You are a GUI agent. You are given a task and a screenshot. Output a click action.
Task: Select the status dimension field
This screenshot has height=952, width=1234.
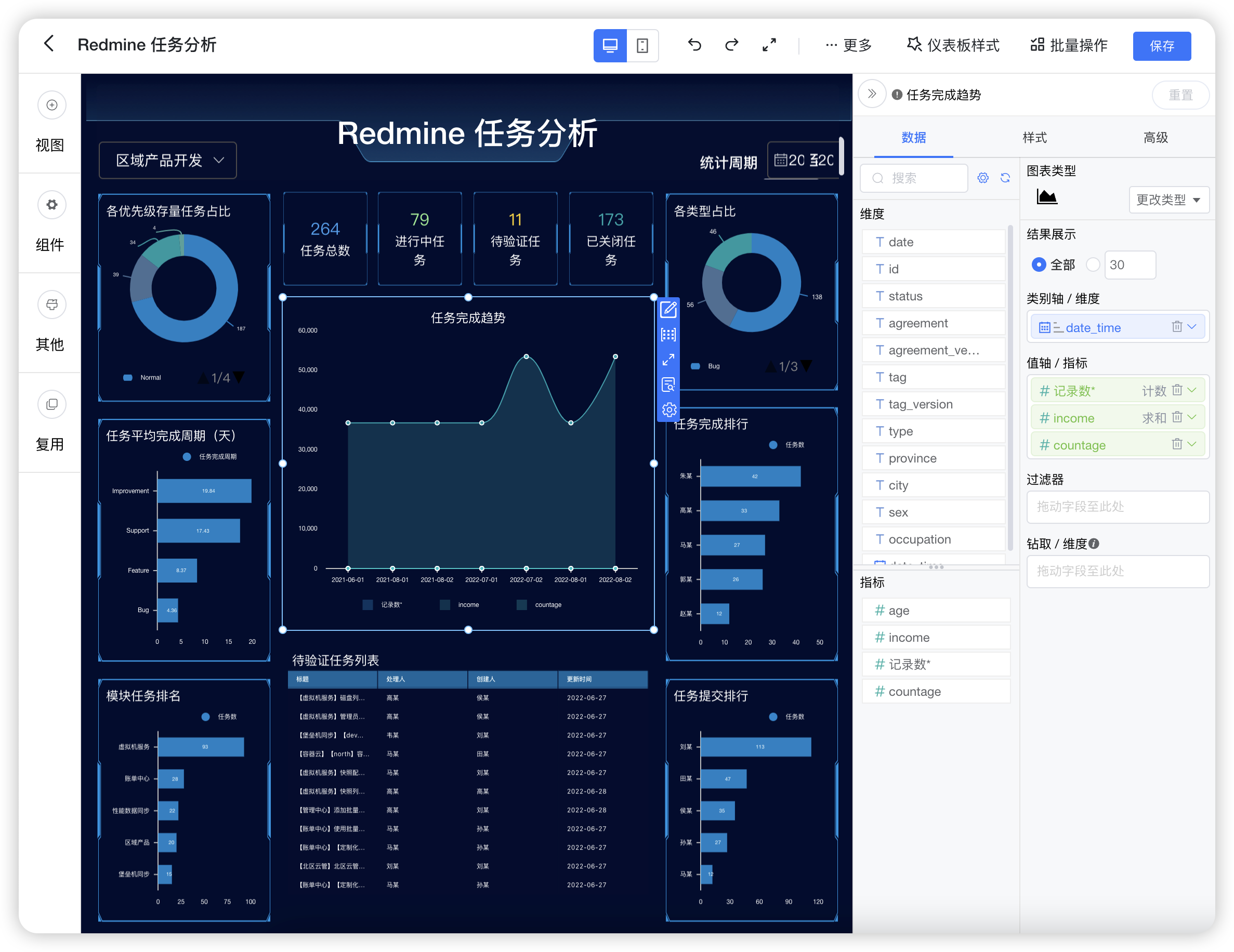[934, 296]
